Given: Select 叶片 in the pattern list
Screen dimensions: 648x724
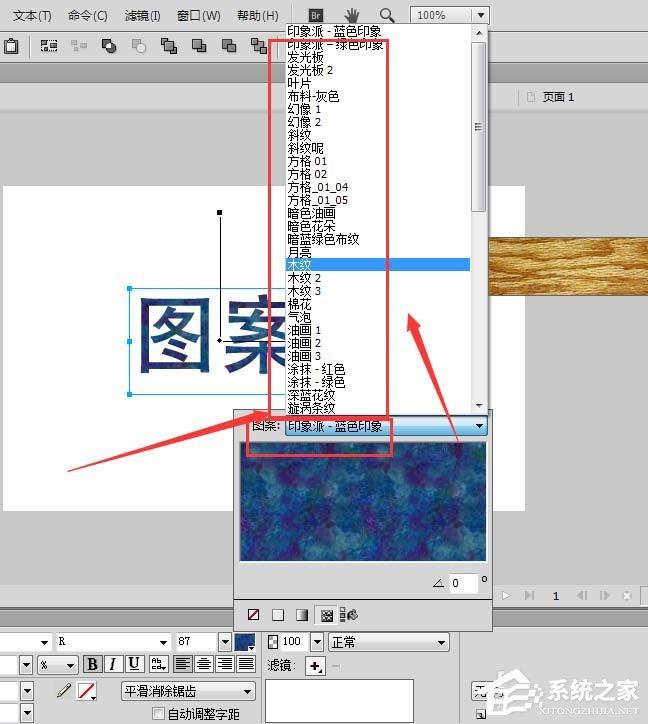Looking at the screenshot, I should click(x=378, y=83).
